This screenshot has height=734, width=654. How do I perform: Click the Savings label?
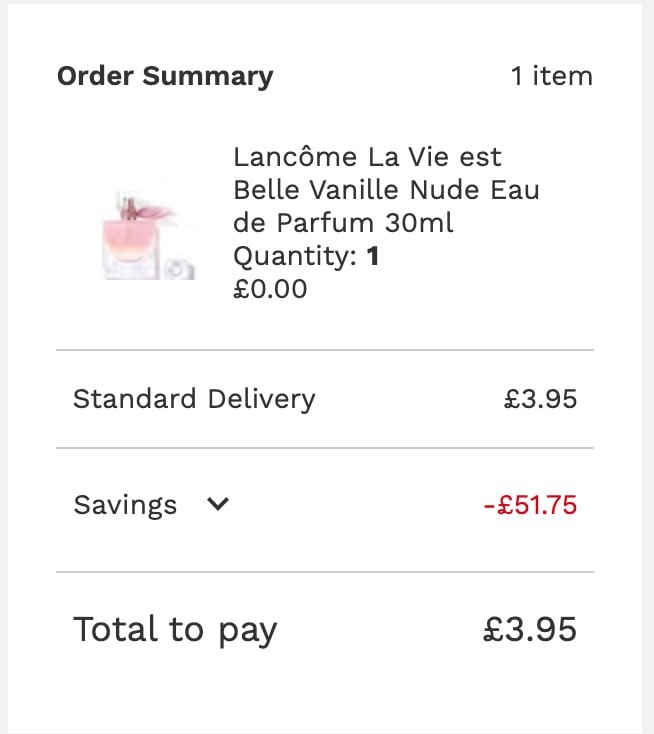click(x=125, y=505)
